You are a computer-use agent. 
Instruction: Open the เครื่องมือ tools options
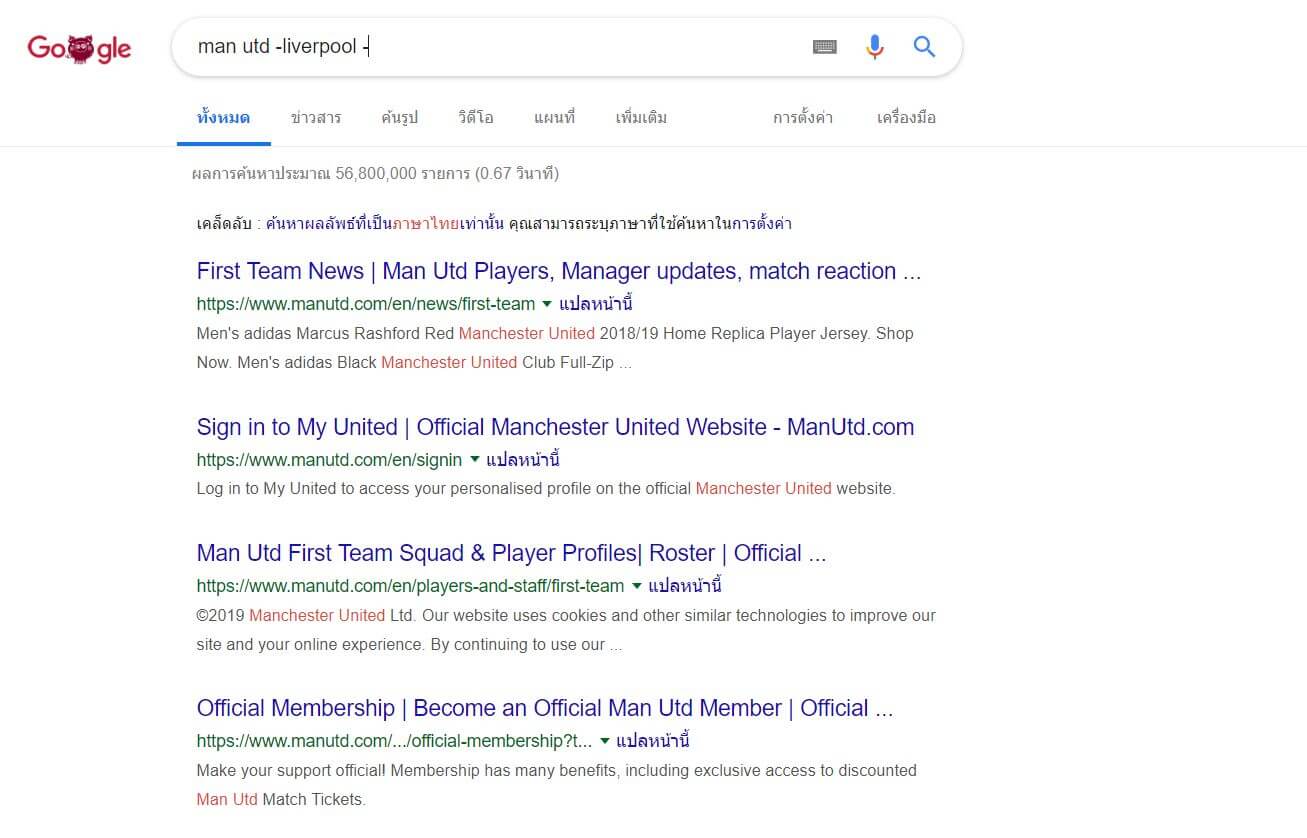pyautogui.click(x=906, y=118)
